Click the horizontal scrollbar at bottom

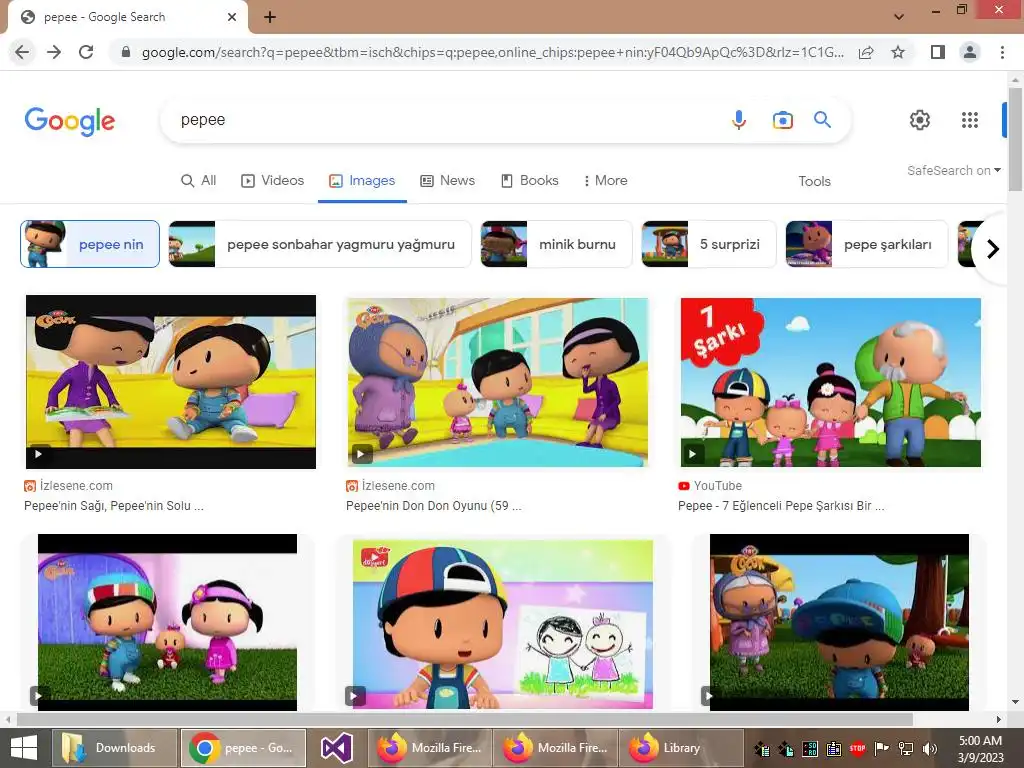(x=464, y=720)
